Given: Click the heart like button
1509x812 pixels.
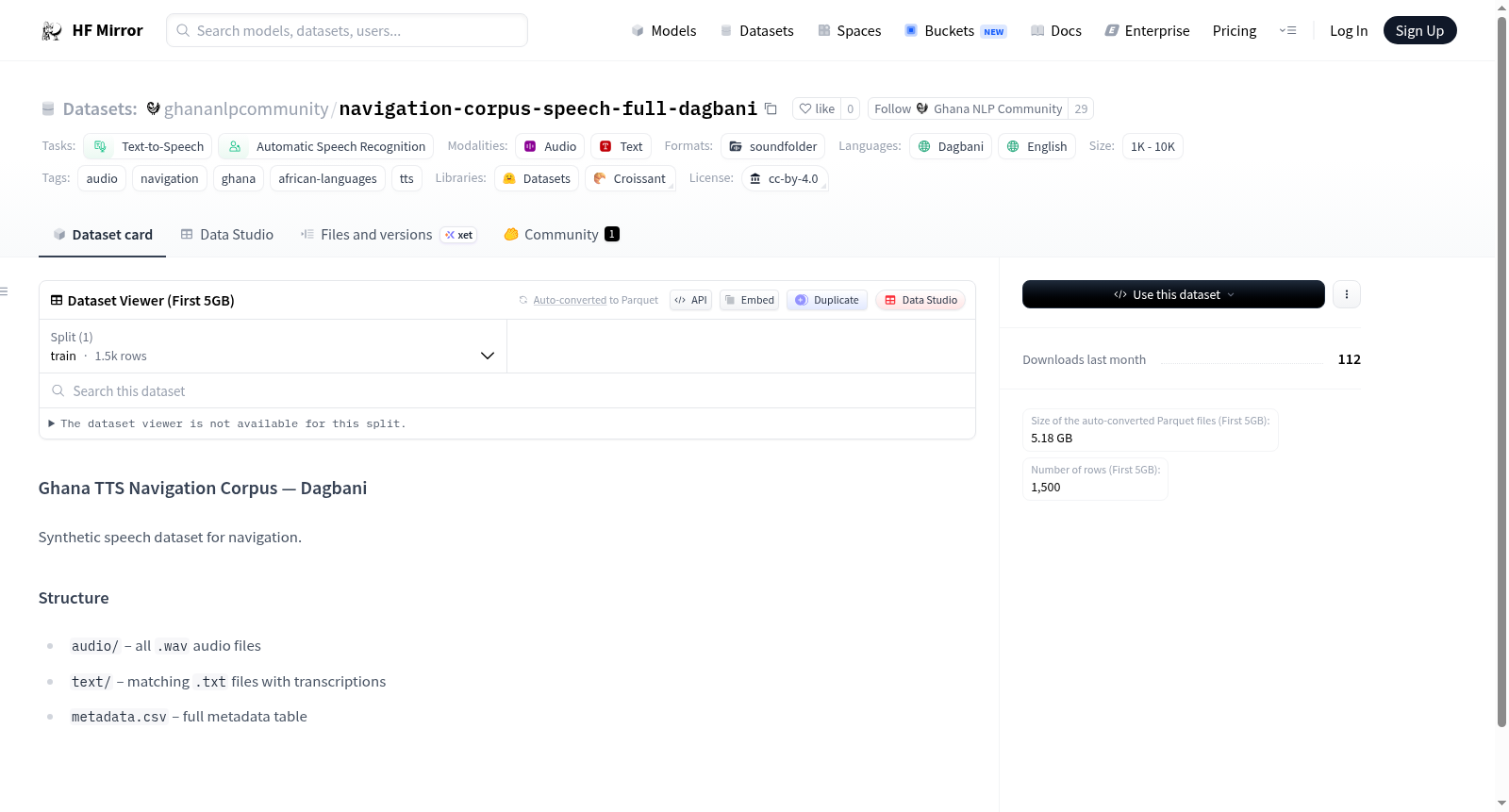Looking at the screenshot, I should (x=817, y=108).
